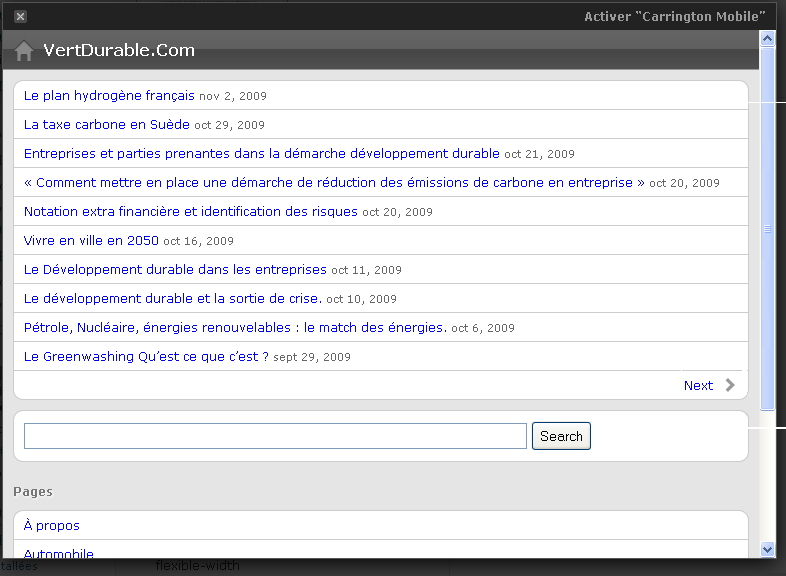Viewport: 786px width, 576px height.
Task: Open Le développement durable et la sortie de crise
Action: [x=173, y=299]
